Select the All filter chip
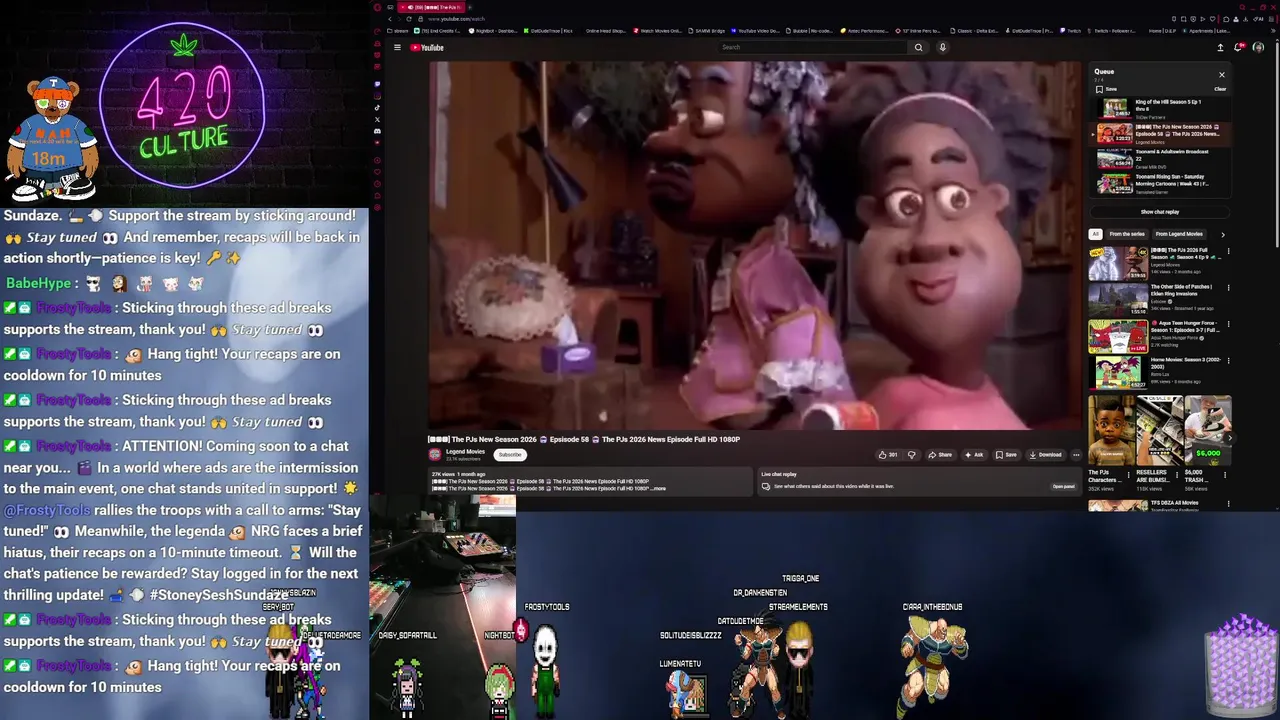This screenshot has height=720, width=1280. [1095, 234]
